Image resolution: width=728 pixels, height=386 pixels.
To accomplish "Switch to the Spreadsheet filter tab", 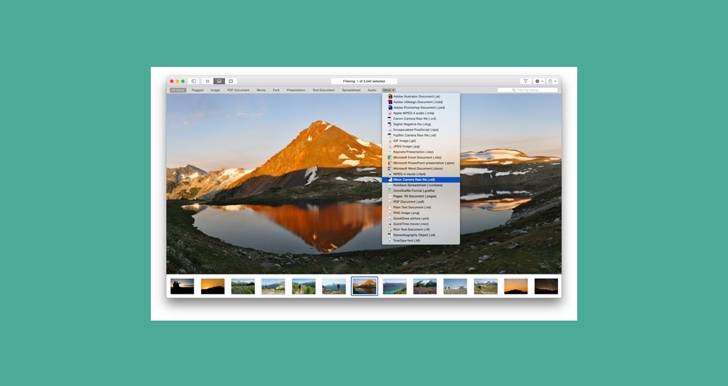I will tap(351, 90).
